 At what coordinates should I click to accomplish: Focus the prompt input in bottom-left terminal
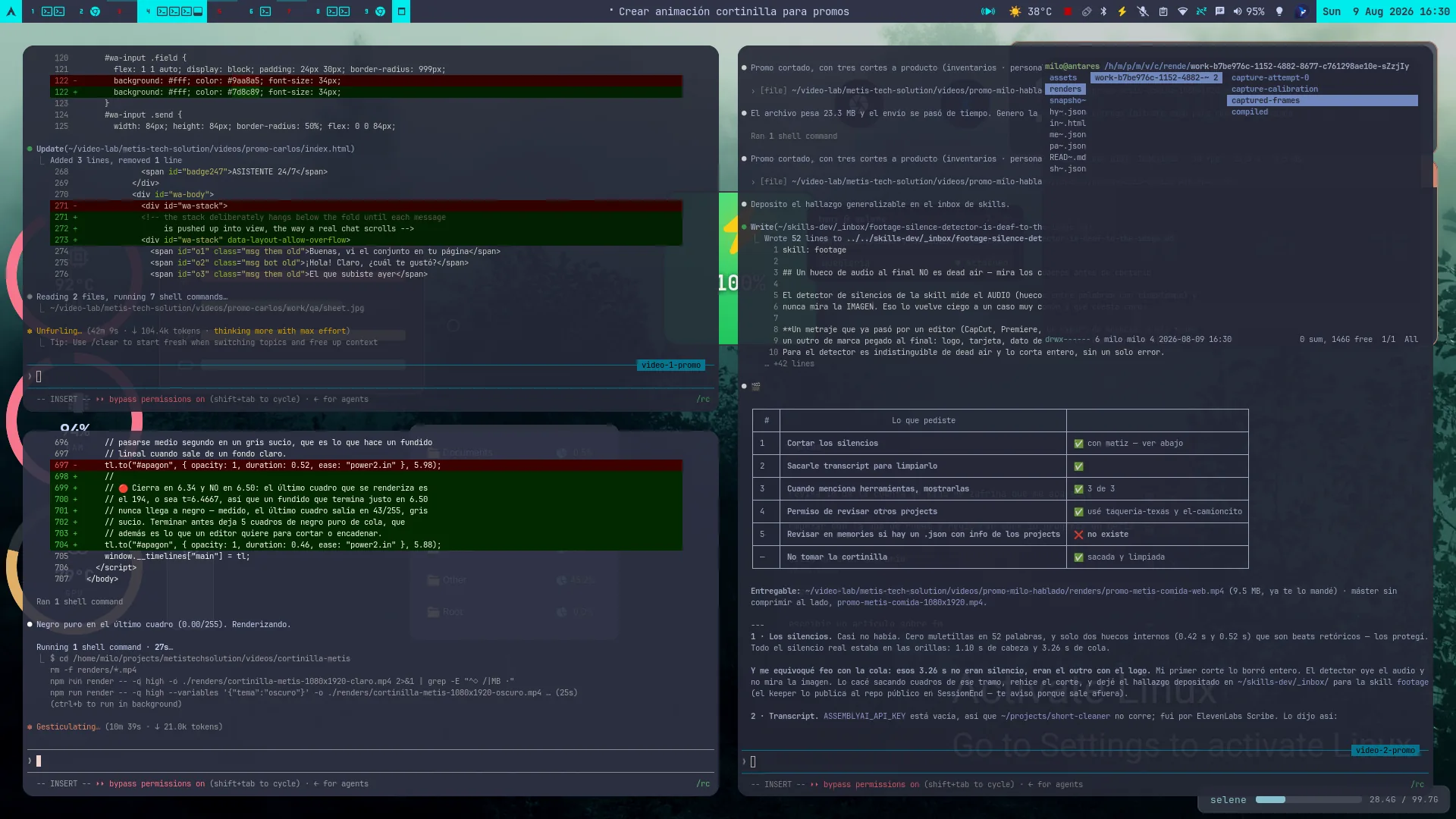tap(372, 761)
